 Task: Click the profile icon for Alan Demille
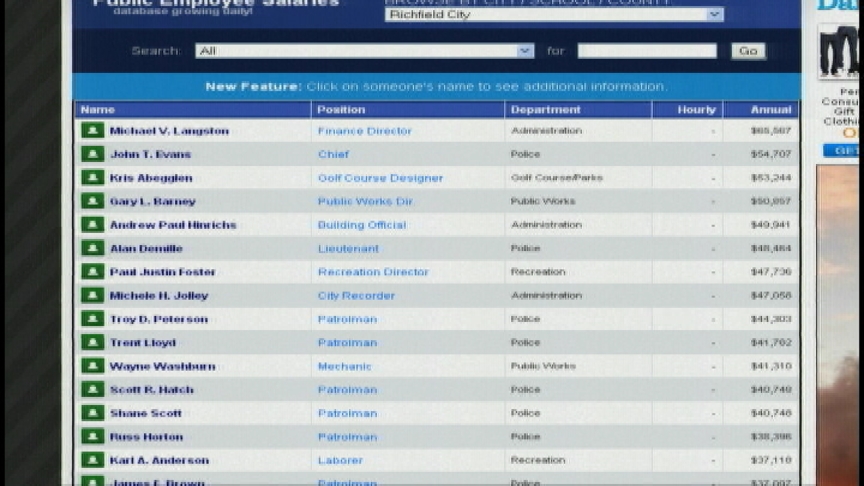(93, 248)
